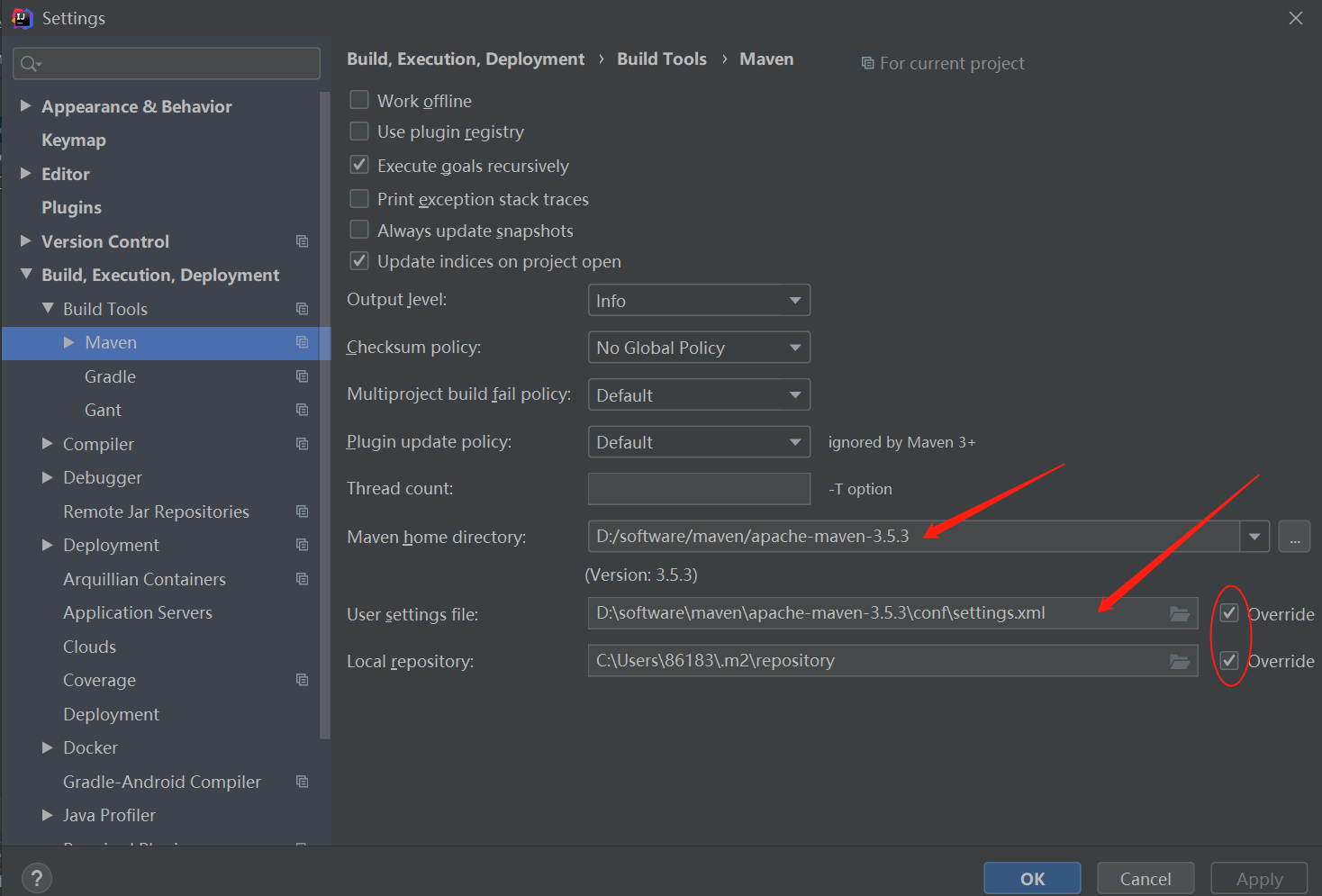Select Keymap in the settings tree
This screenshot has width=1322, height=896.
pyautogui.click(x=74, y=140)
